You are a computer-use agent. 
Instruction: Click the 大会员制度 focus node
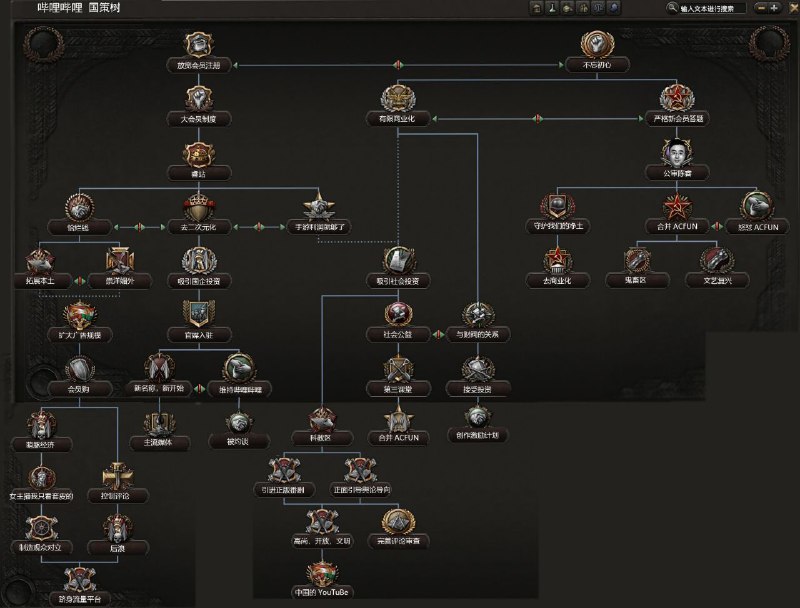pos(198,98)
